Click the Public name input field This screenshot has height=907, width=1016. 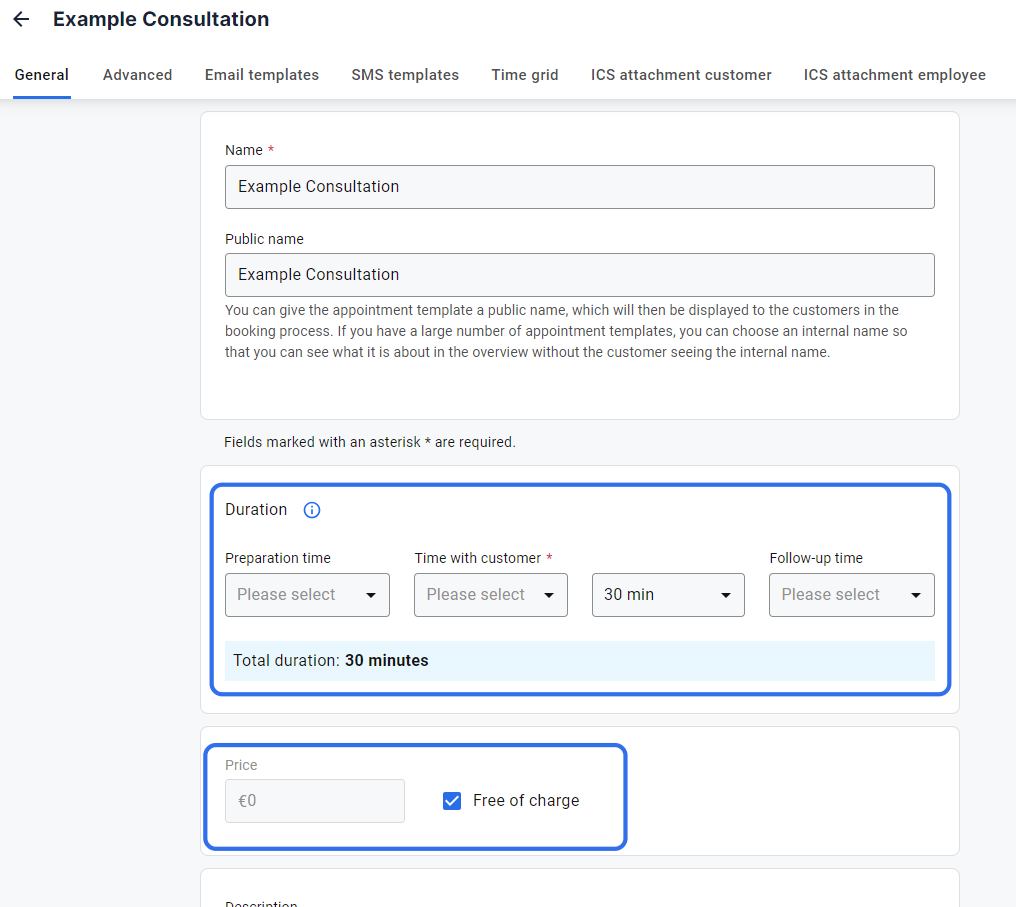click(x=579, y=275)
